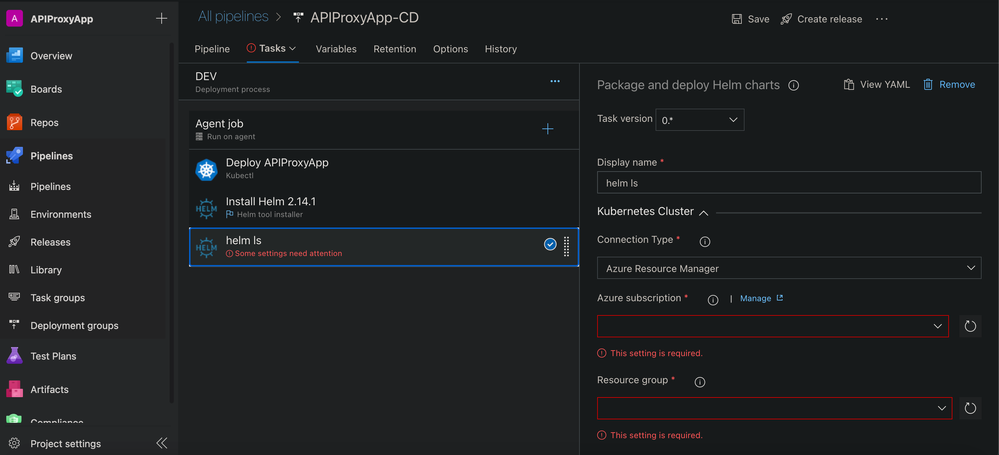Open the Resource group dropdown
The width and height of the screenshot is (999, 455).
click(x=774, y=408)
